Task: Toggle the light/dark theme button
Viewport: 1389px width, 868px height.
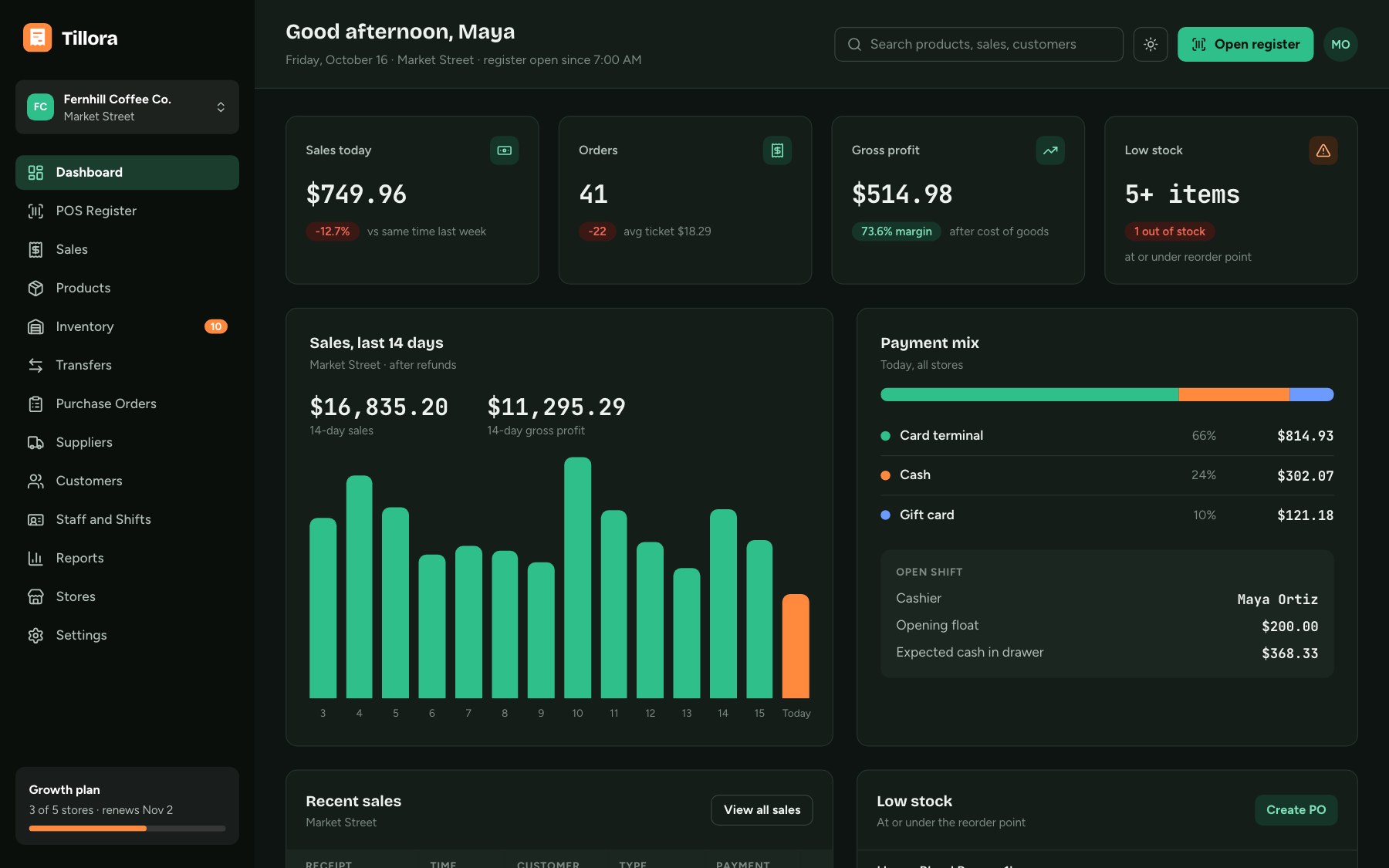Action: 1150,44
